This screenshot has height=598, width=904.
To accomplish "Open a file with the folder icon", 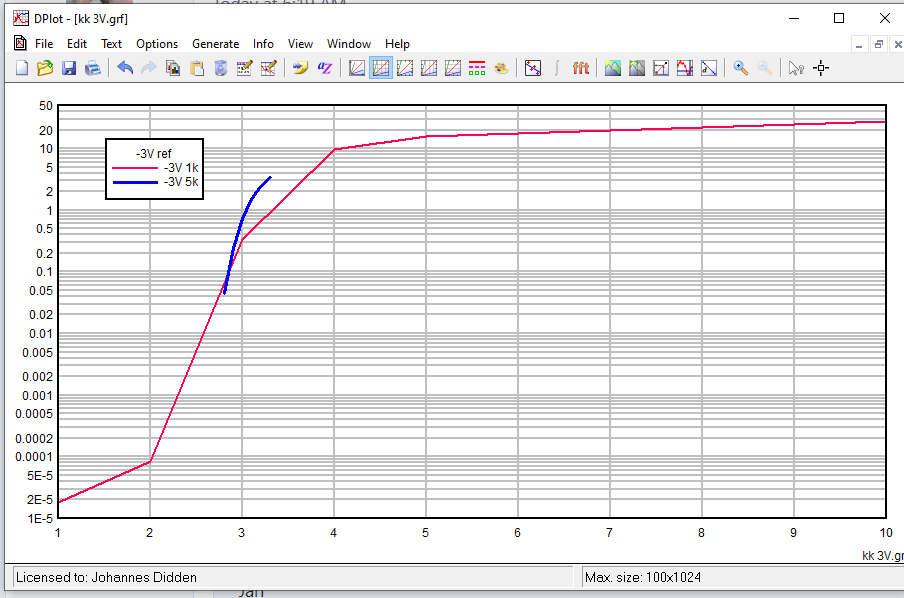I will point(45,68).
